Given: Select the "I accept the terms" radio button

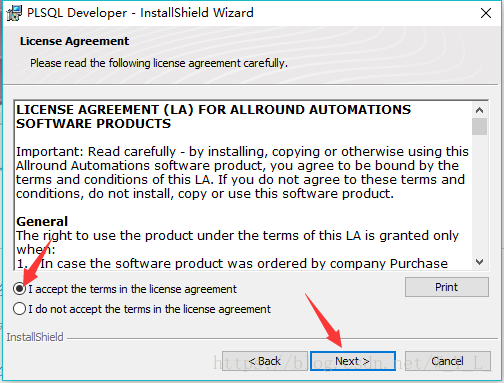Looking at the screenshot, I should (19, 289).
